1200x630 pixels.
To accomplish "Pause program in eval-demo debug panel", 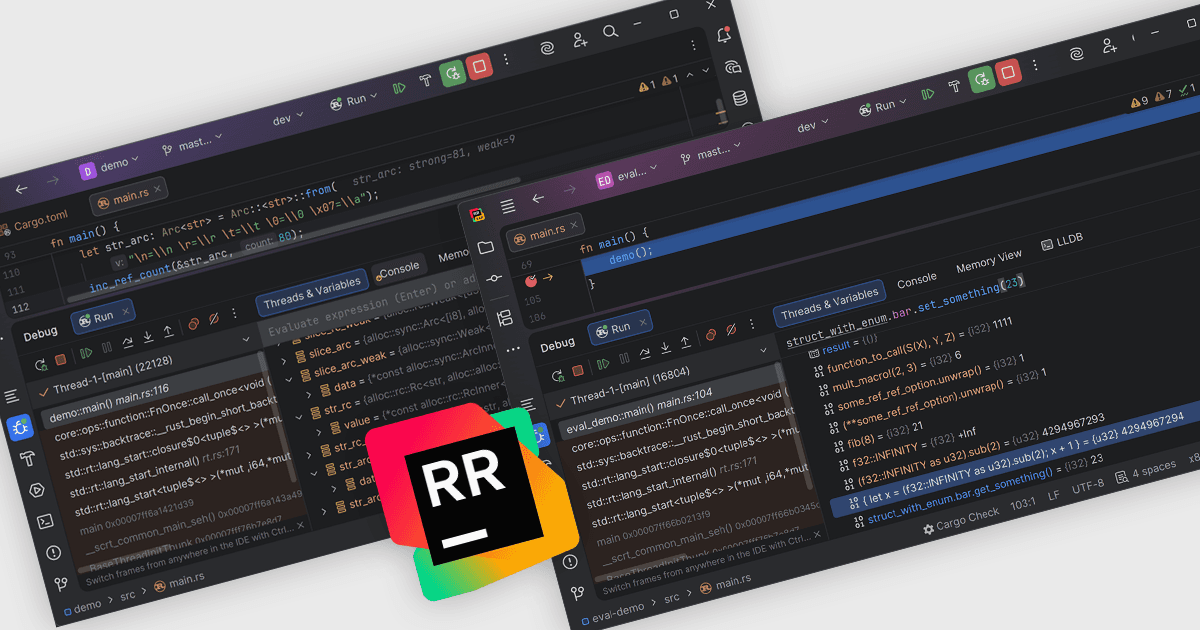I will (x=625, y=359).
